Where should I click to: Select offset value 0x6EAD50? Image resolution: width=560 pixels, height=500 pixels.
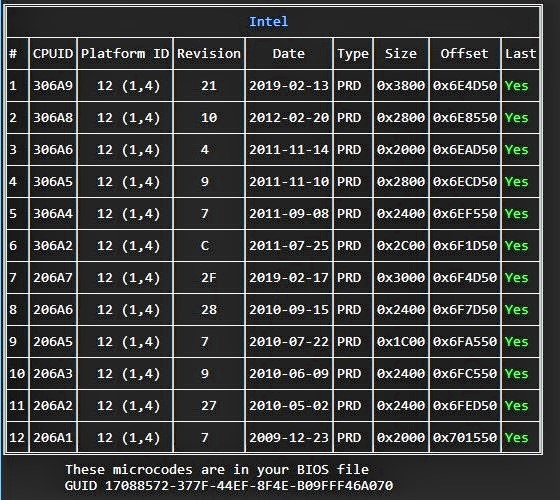click(x=465, y=150)
